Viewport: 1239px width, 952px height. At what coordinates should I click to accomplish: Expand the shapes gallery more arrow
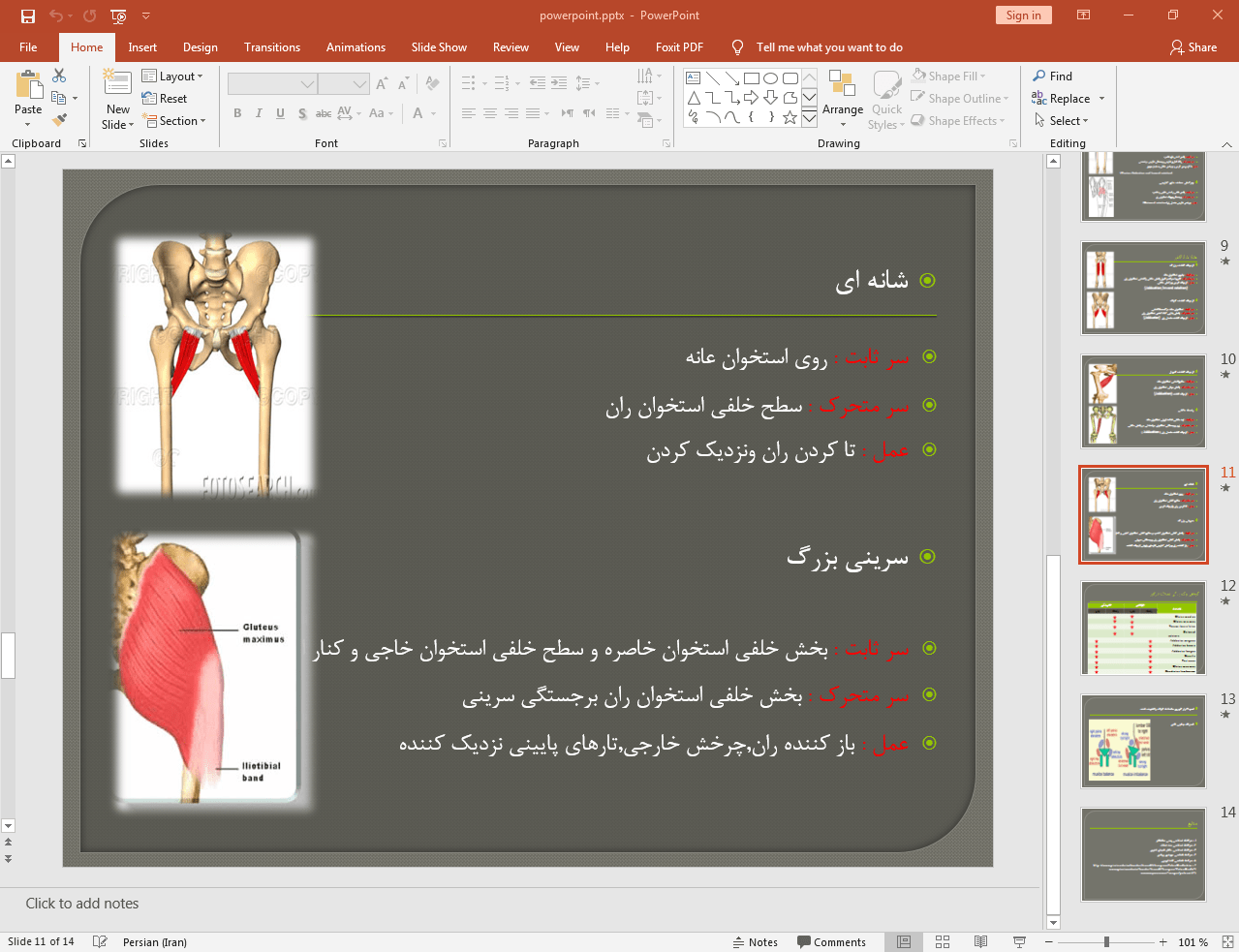pos(809,117)
